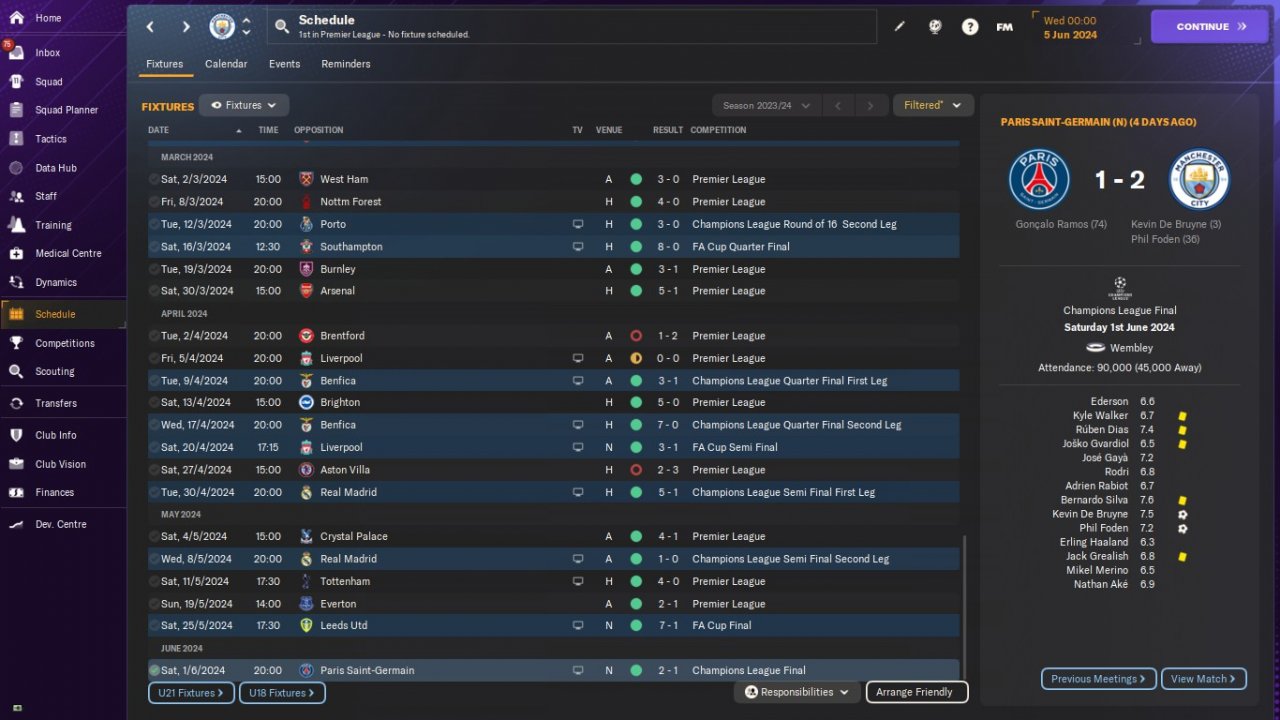
Task: Click the next season arrow
Action: (871, 105)
